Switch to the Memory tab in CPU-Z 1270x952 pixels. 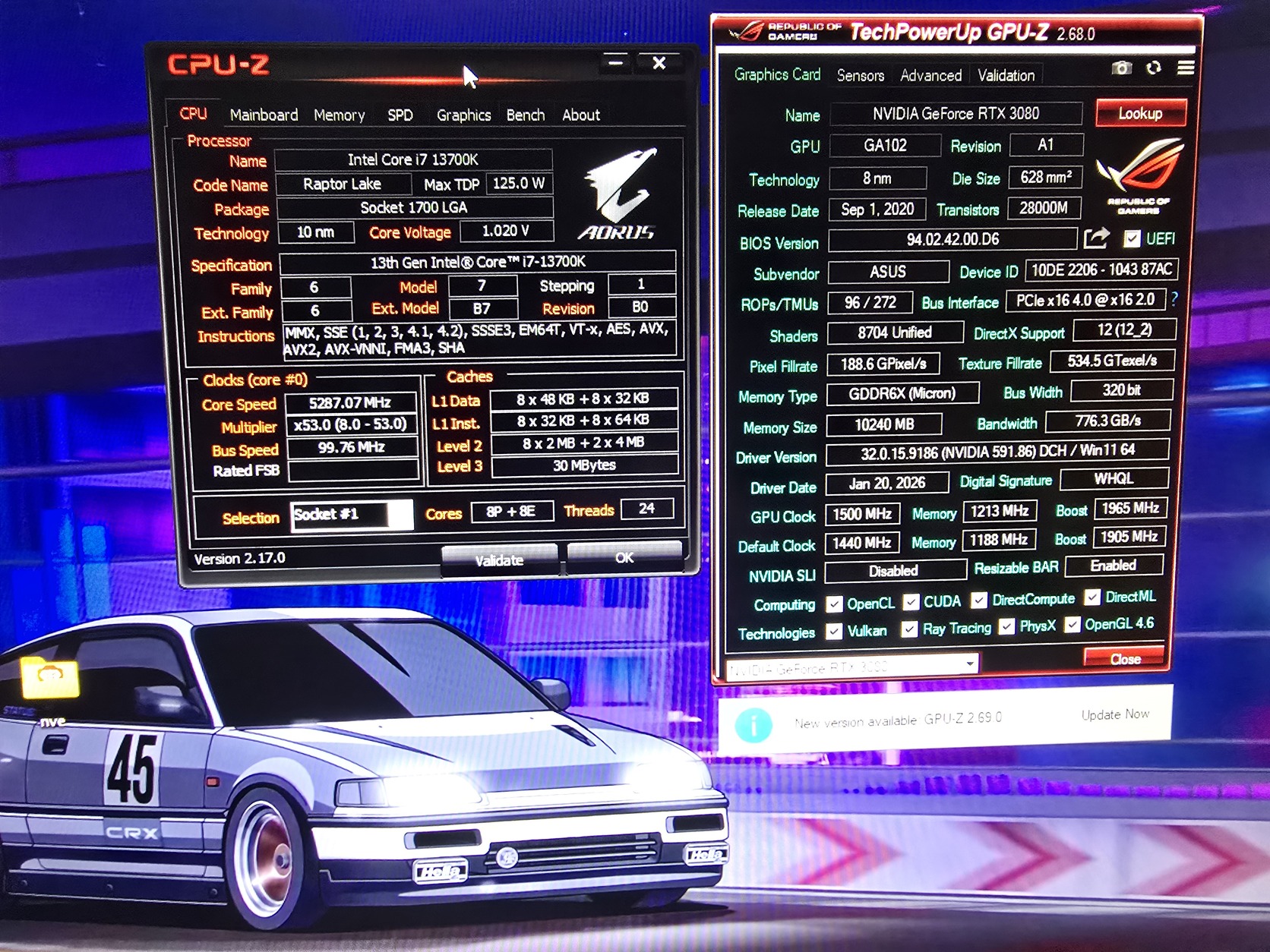point(339,115)
